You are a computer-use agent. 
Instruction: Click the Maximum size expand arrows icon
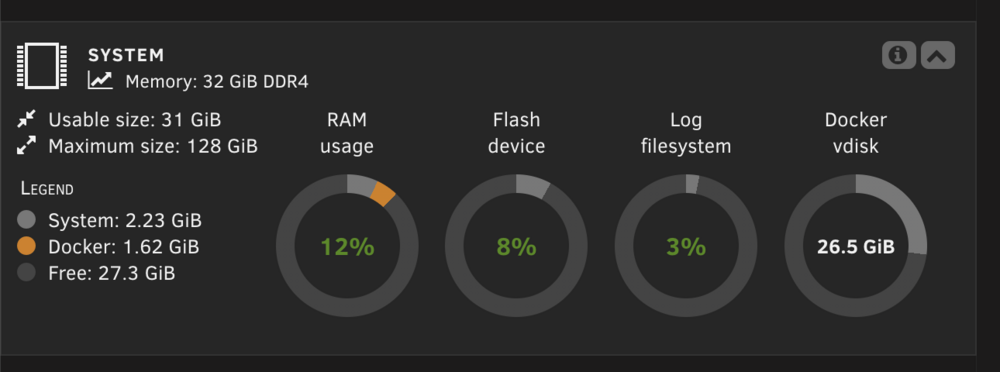click(27, 146)
